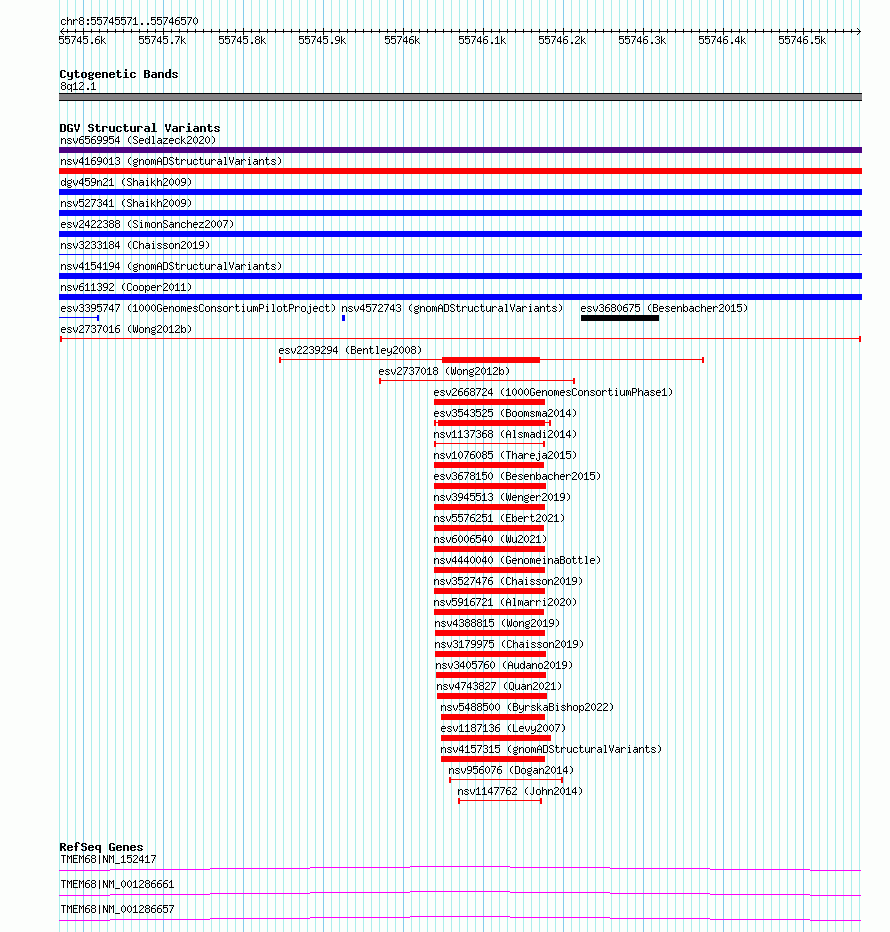Open the dgv459n21 (Shaikh2009) variant
Image resolution: width=890 pixels, height=932 pixels.
pyautogui.click(x=126, y=182)
